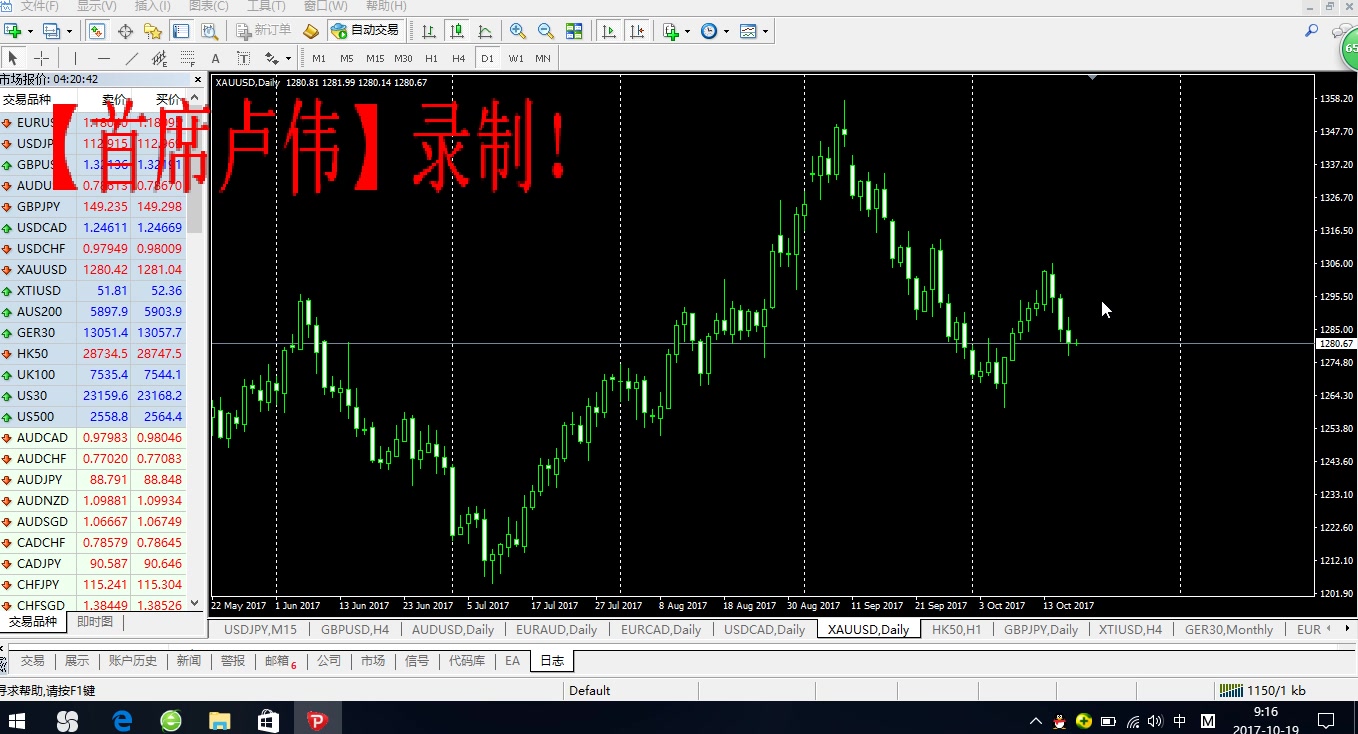Switch chart to bar chart style
Screen dimensions: 1358x734
tap(429, 31)
